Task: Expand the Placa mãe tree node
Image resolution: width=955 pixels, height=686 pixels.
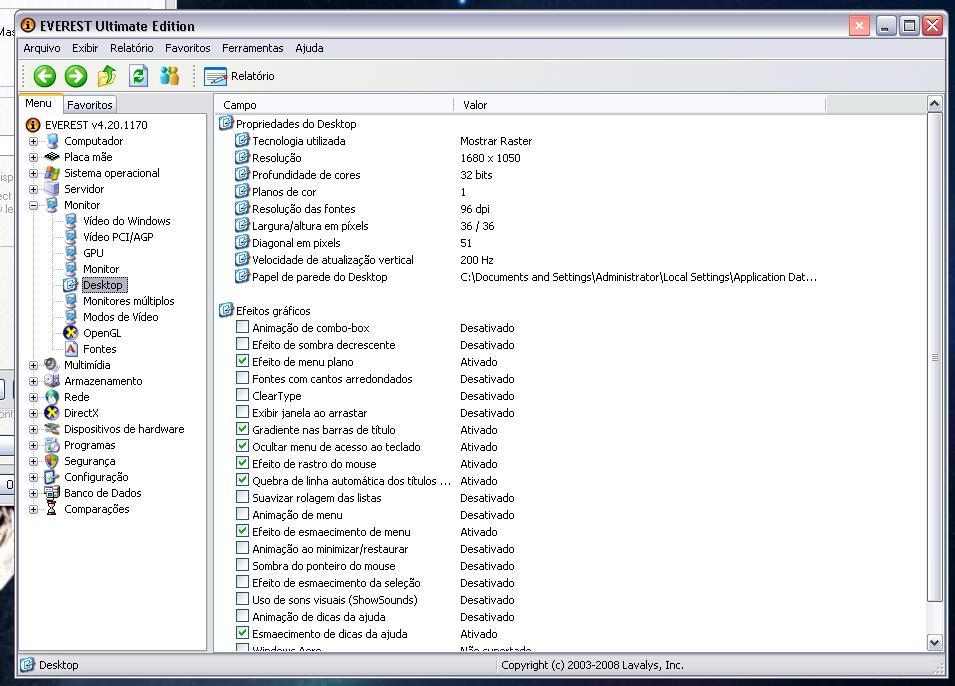Action: (33, 157)
